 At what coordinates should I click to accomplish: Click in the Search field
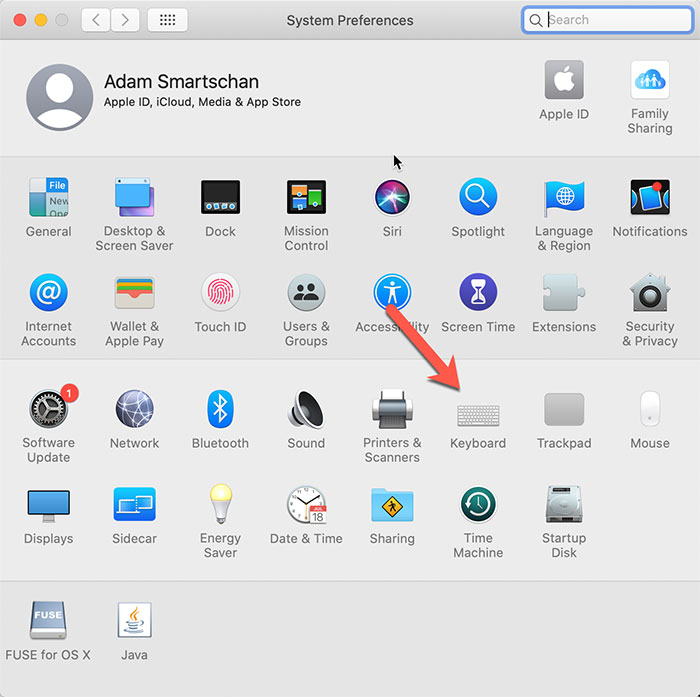[607, 20]
